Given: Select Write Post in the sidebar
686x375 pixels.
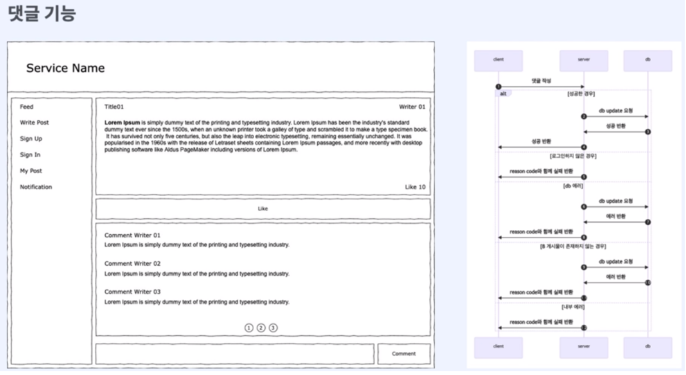Looking at the screenshot, I should 34,123.
